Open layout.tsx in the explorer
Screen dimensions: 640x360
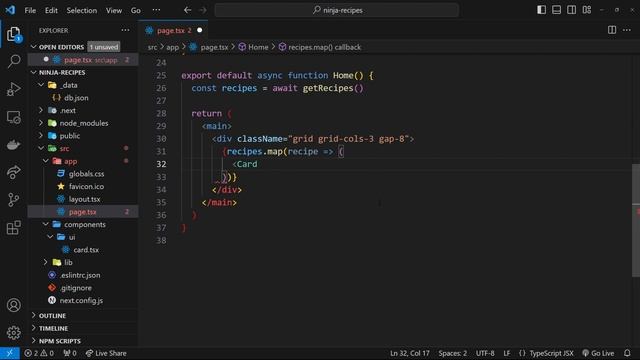[x=84, y=199]
